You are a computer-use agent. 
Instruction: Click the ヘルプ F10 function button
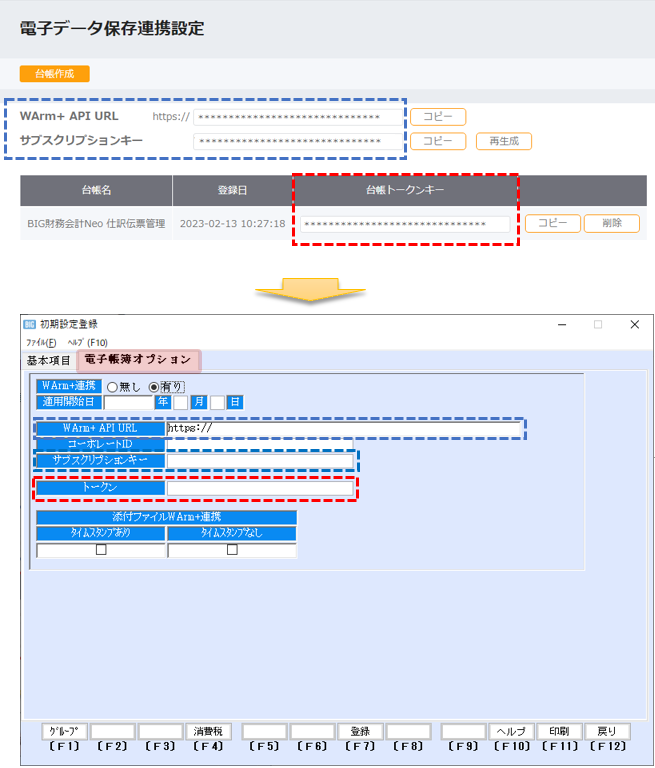point(511,731)
